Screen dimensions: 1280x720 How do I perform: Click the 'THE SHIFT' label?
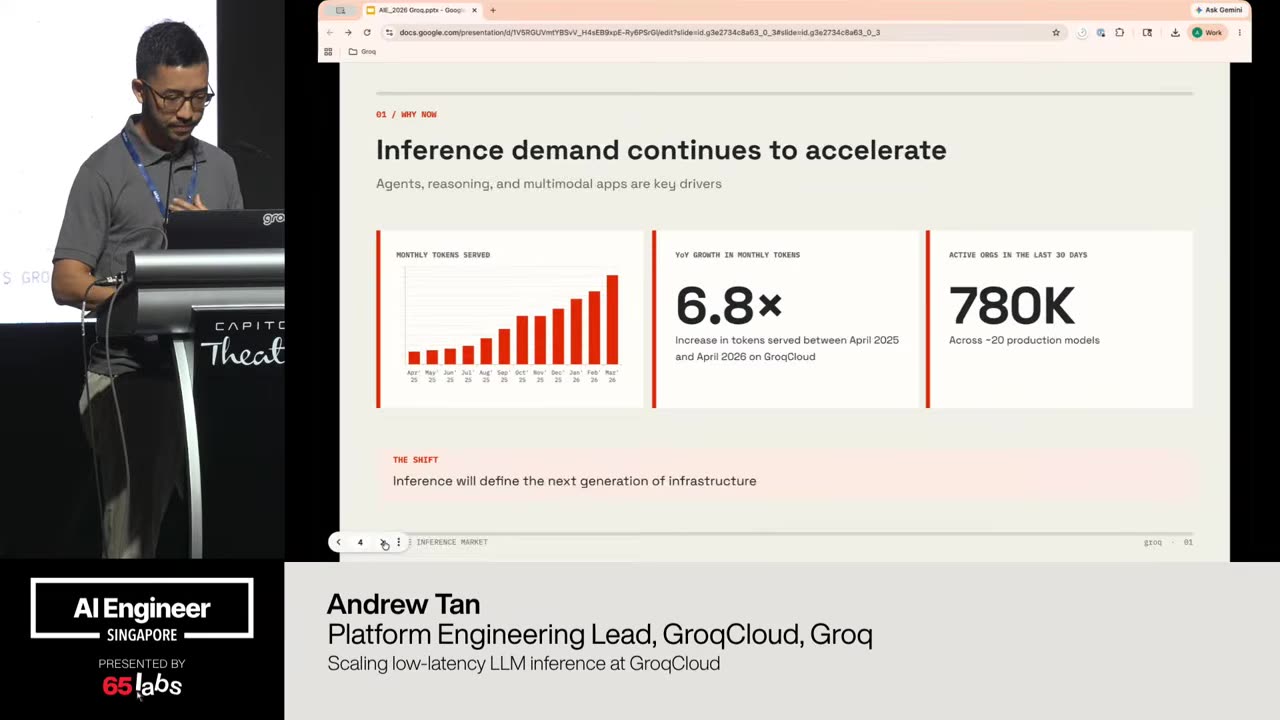click(x=415, y=460)
